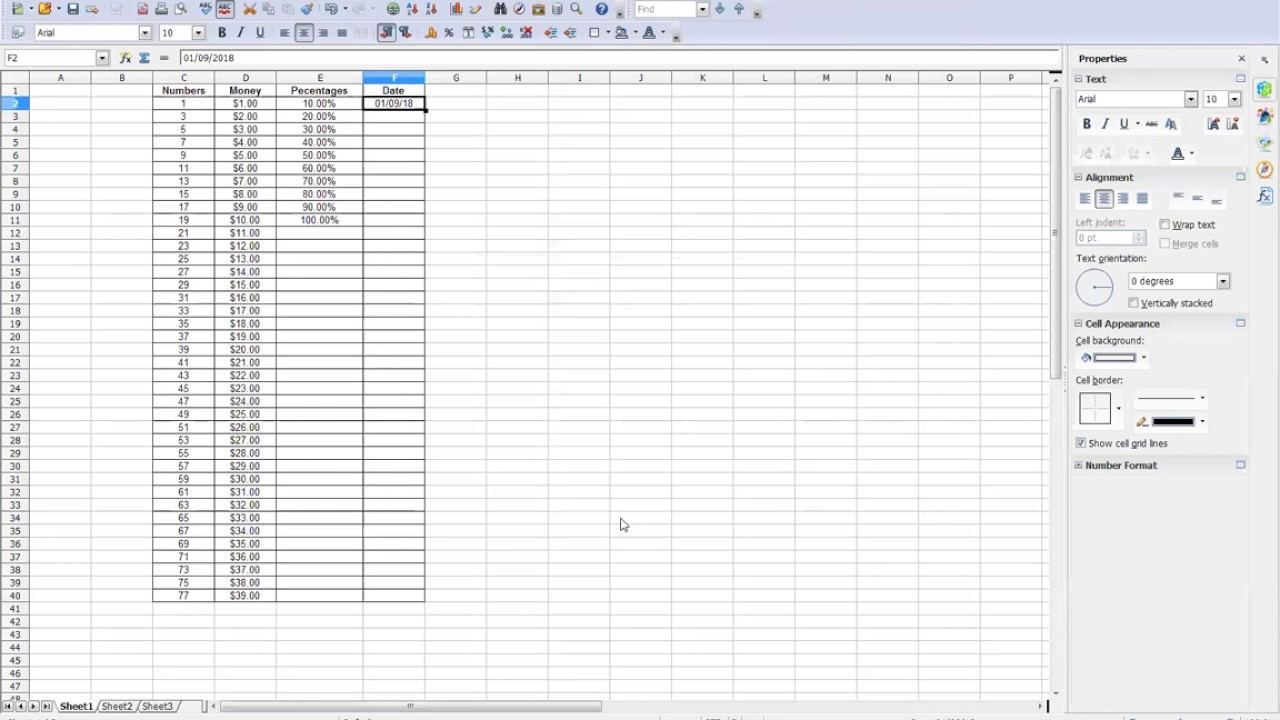Click the zoom magnifier toolbar icon

coord(576,9)
